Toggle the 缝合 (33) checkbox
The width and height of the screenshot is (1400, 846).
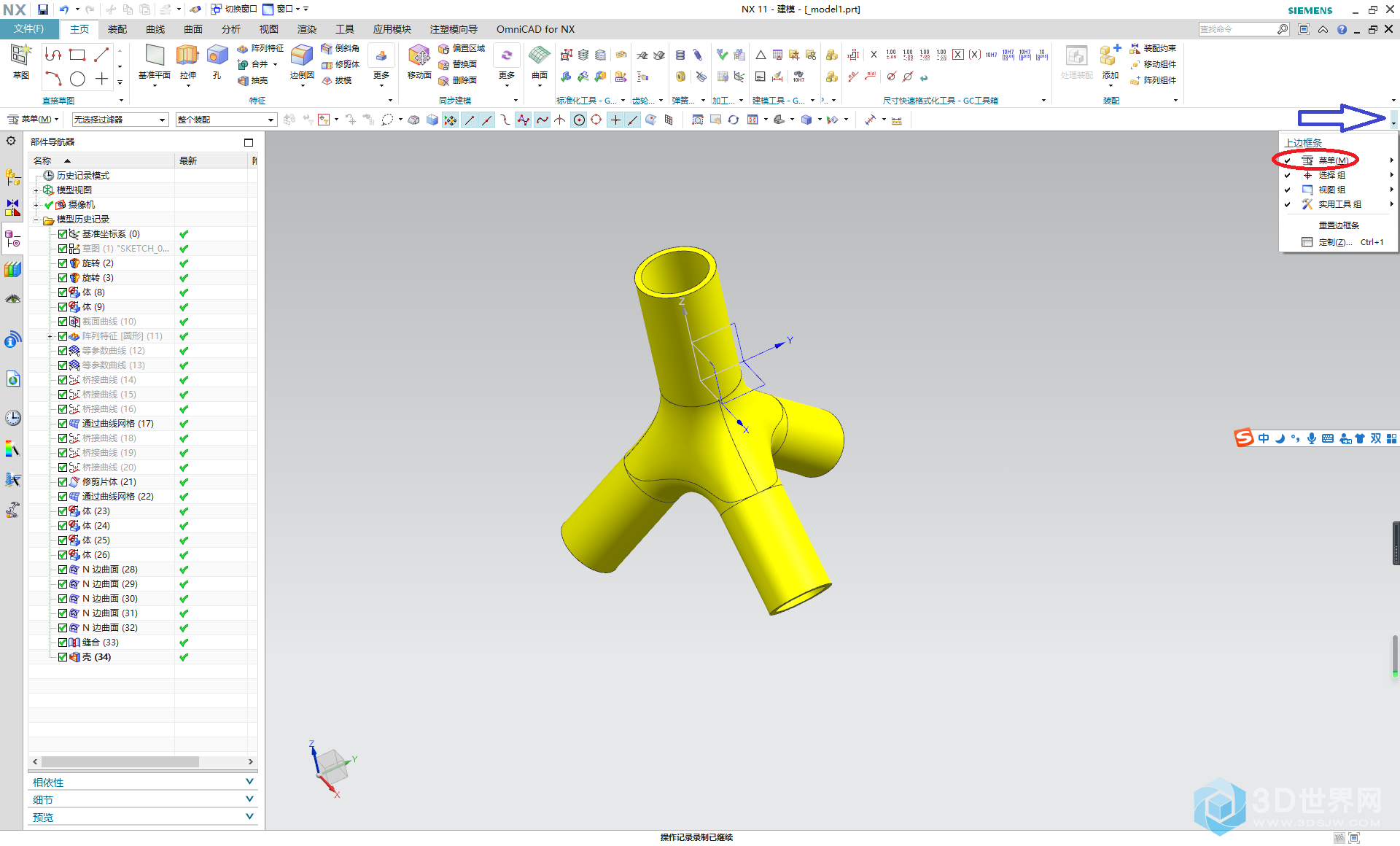coord(63,643)
